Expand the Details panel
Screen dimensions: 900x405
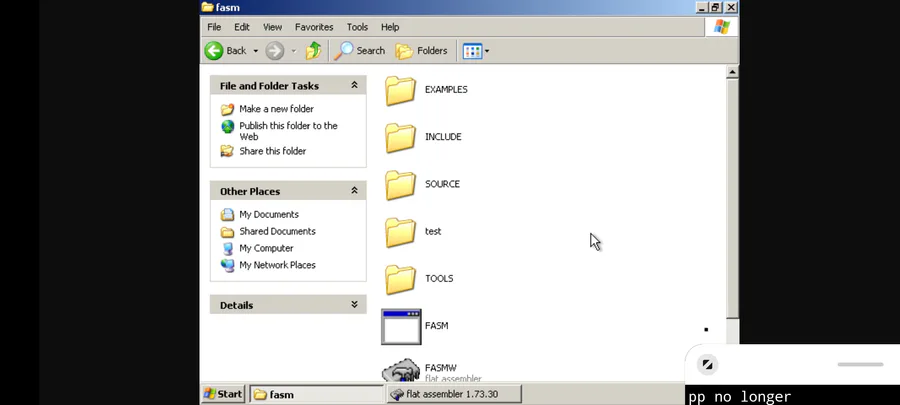tap(354, 304)
